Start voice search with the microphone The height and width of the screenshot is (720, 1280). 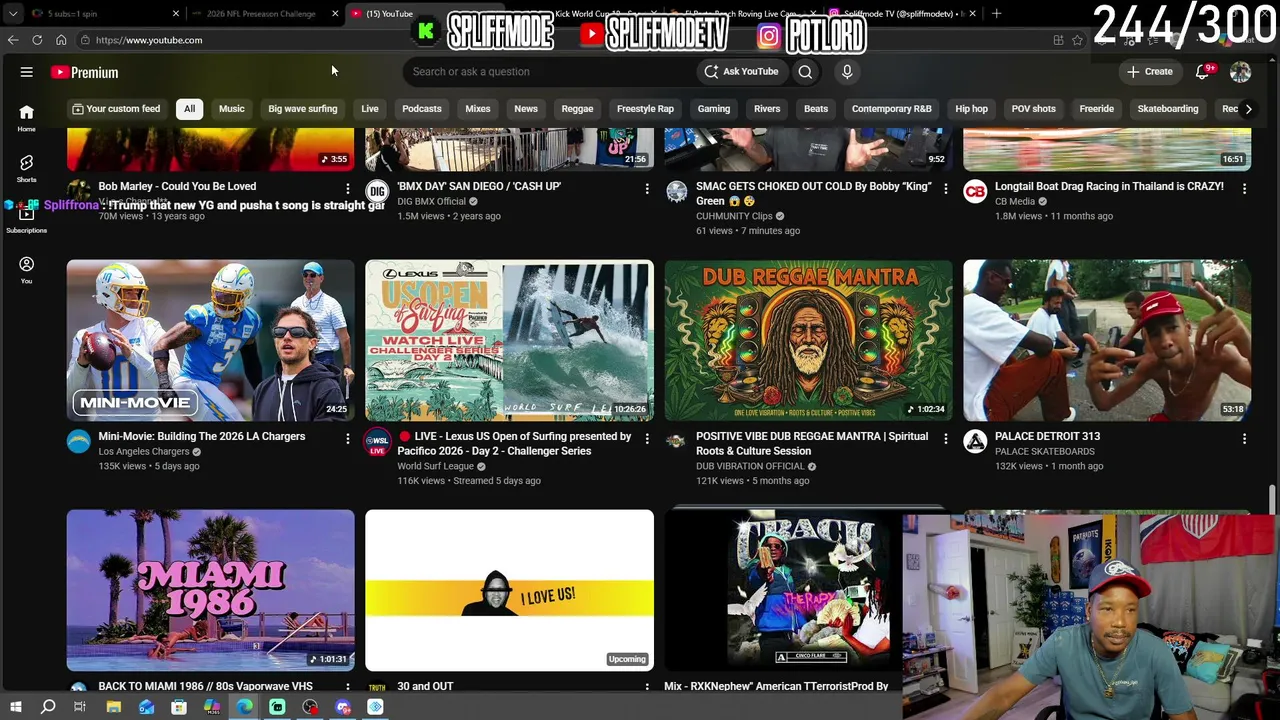point(847,72)
